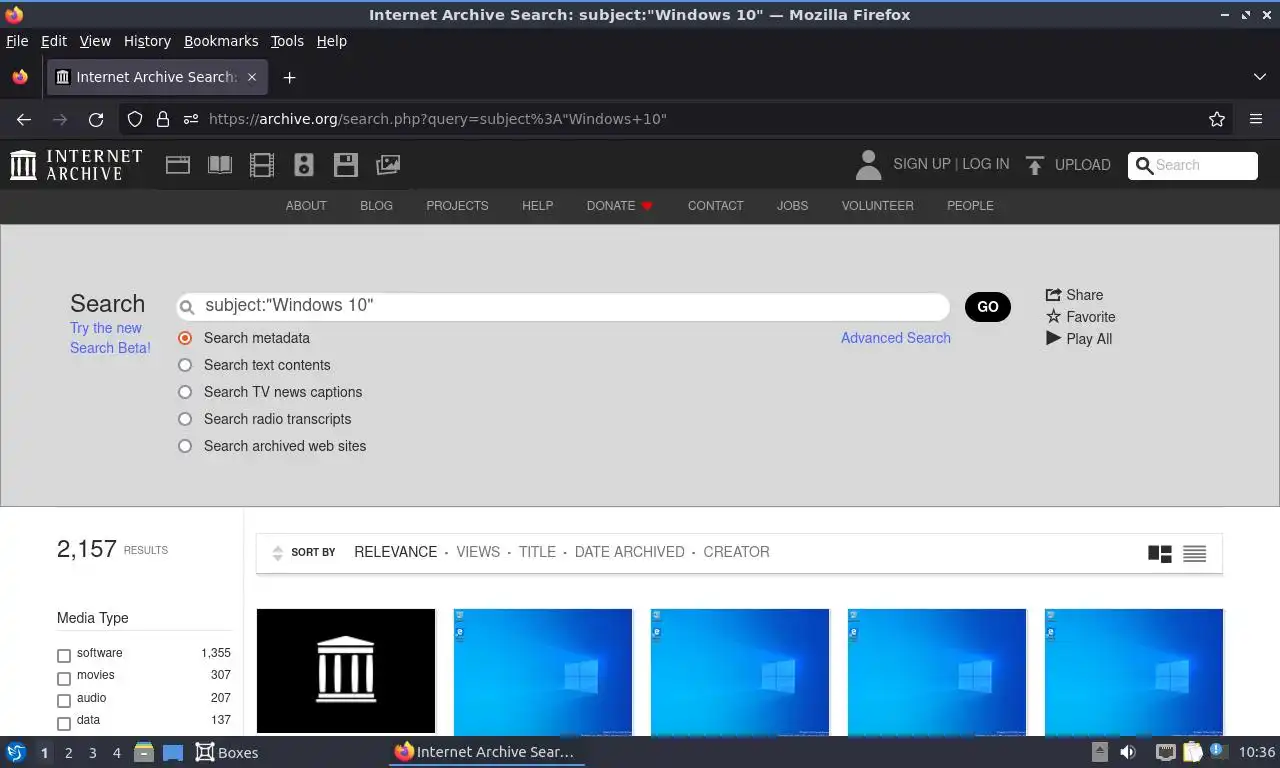Toggle the sort direction arrows
The height and width of the screenshot is (768, 1280).
pos(278,553)
